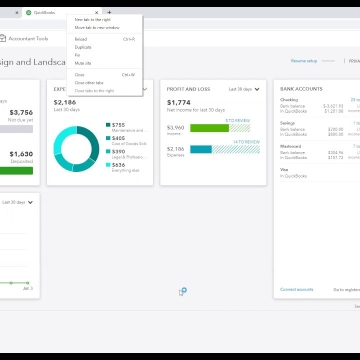This screenshot has height=360, width=360.
Task: Click the green Deposited $1,630 bar
Action: (16, 171)
